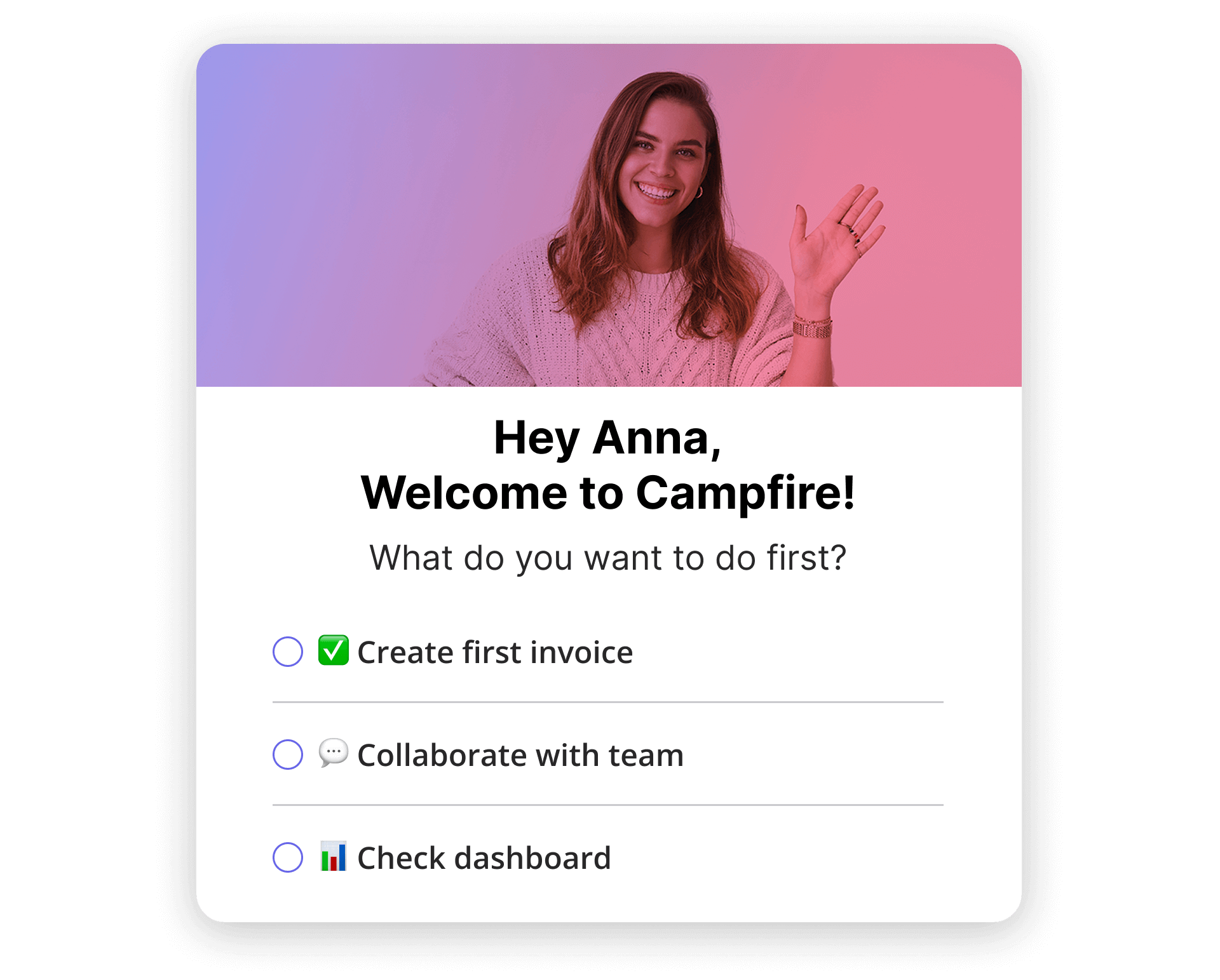Click the "Collaborate with team" label text
1220x980 pixels.
[x=520, y=755]
